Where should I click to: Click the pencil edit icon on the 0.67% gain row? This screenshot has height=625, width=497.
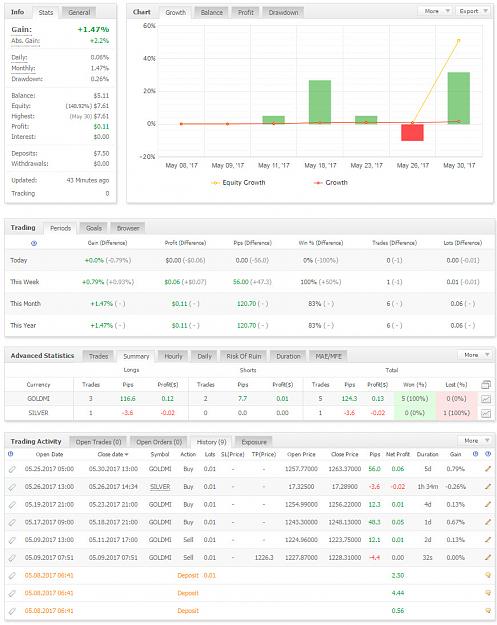(488, 522)
